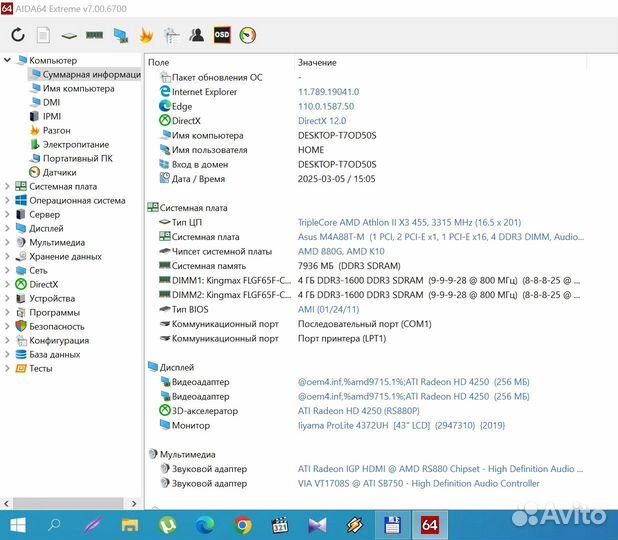Expand the Дисплей tree node
Viewport: 618px width, 540px height.
click(7, 228)
